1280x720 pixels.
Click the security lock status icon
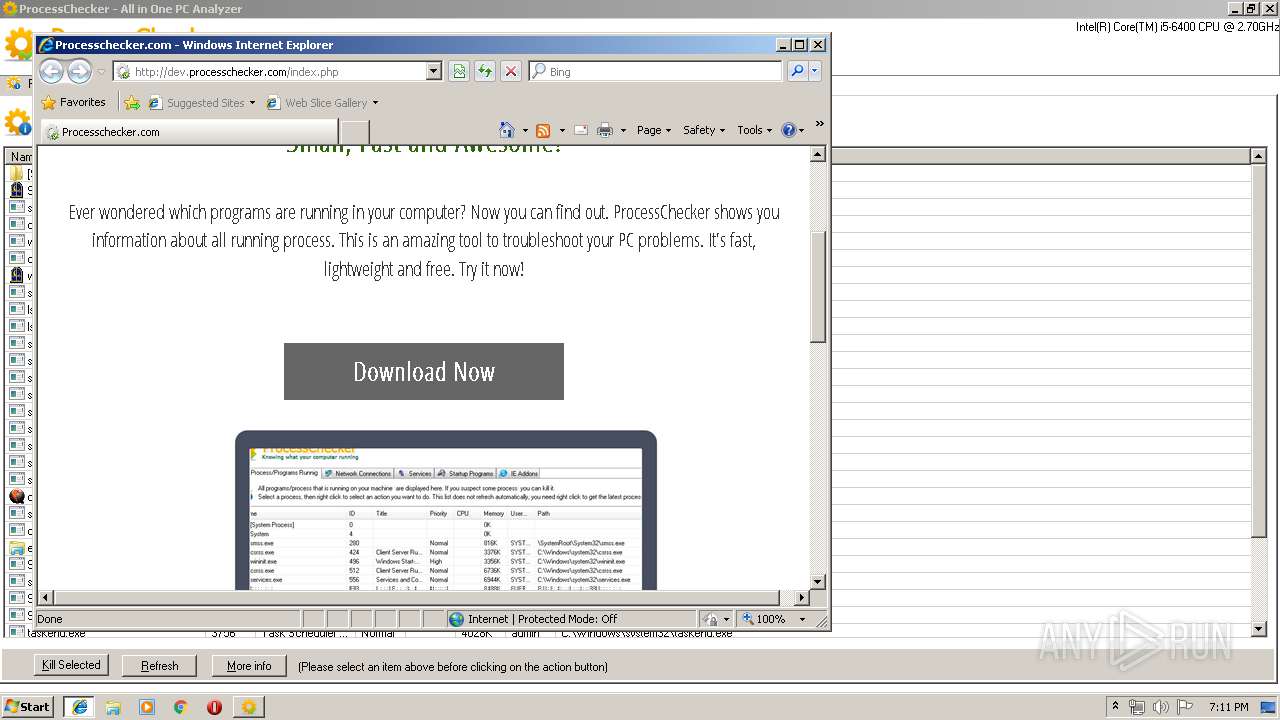(710, 619)
